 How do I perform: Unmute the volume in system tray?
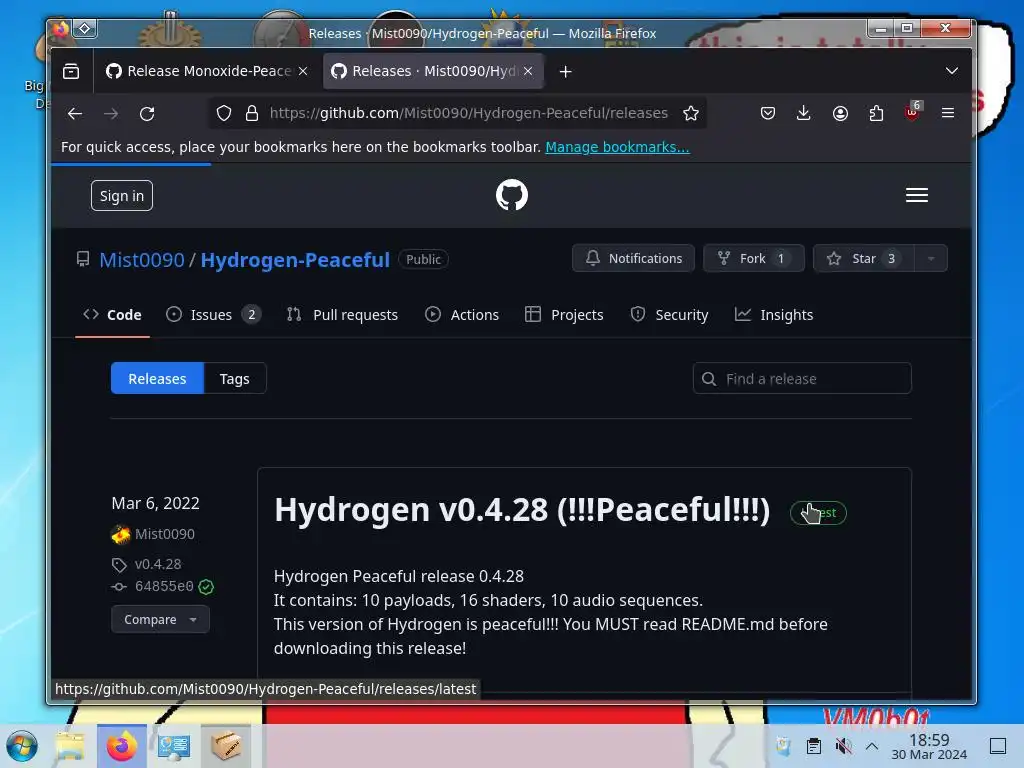click(x=843, y=746)
